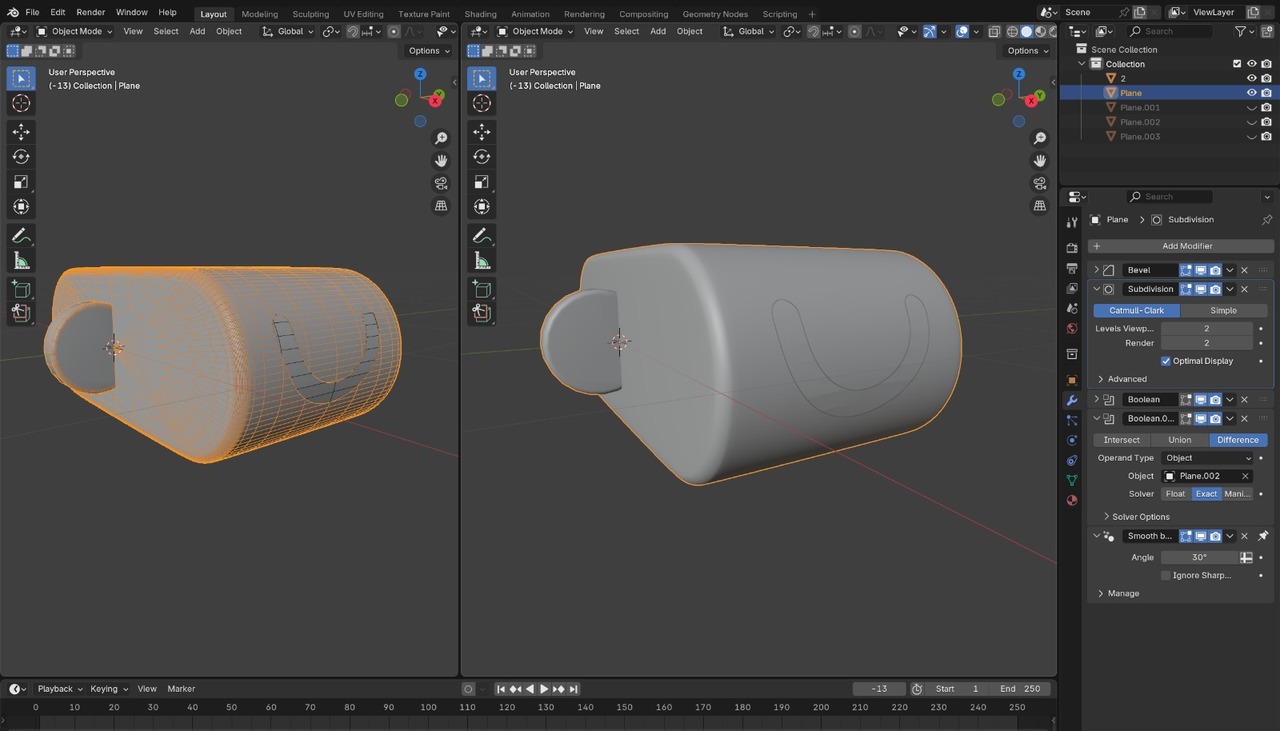Click the End frame field in timeline
Screen dimensions: 1280x731
tap(1021, 689)
